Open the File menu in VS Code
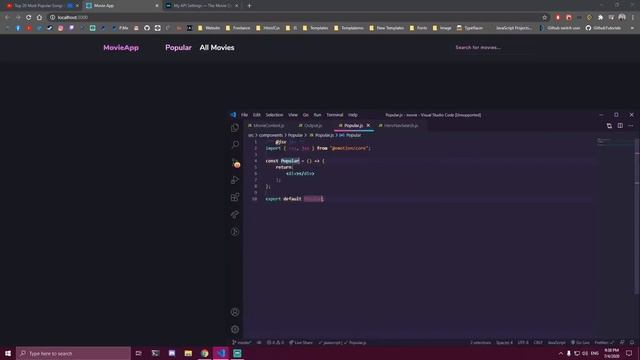The width and height of the screenshot is (640, 360). [x=244, y=115]
